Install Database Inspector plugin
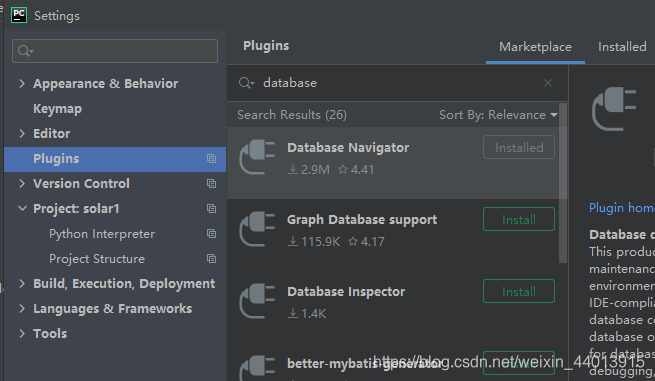This screenshot has height=381, width=655. [519, 291]
